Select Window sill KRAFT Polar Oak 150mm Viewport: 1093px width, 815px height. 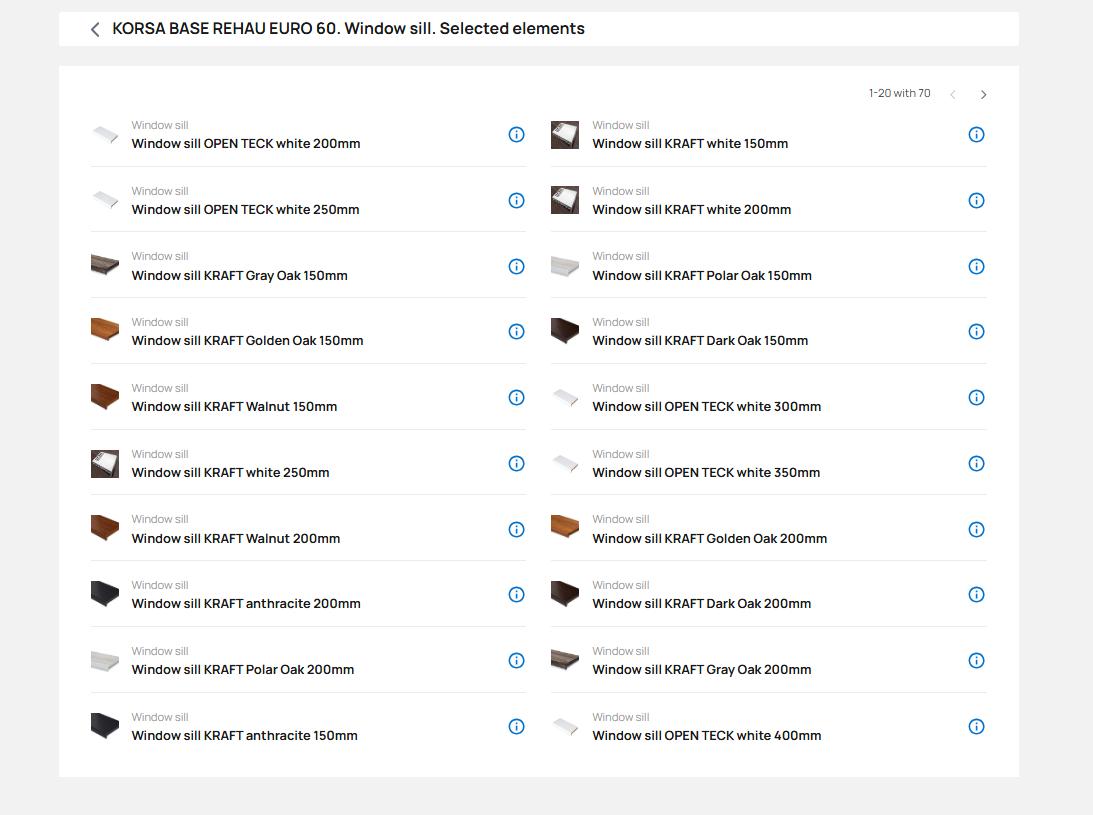701,275
